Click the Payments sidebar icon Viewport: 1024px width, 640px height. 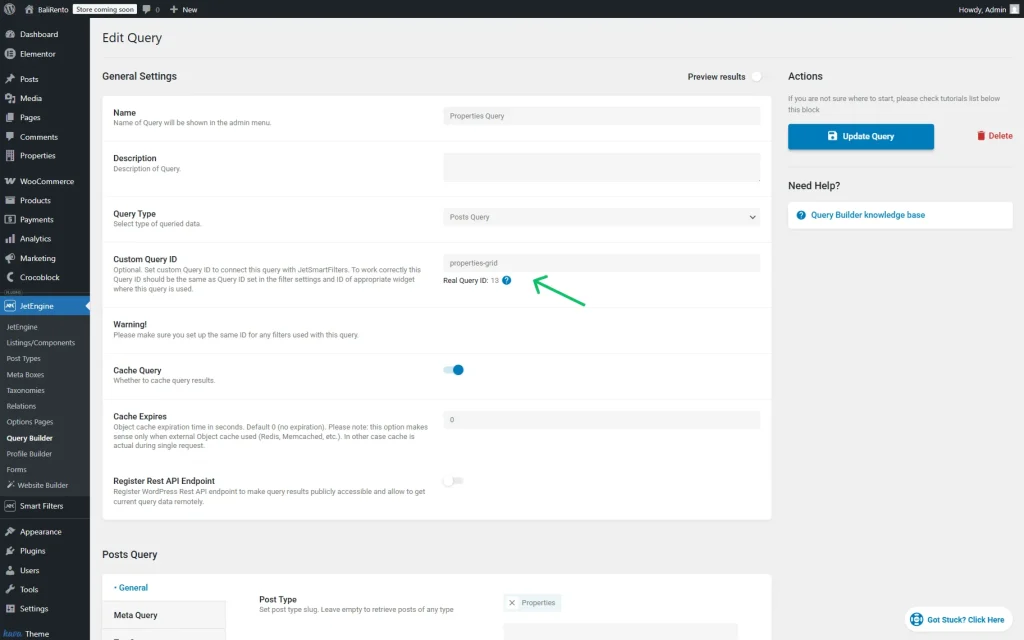[10, 219]
